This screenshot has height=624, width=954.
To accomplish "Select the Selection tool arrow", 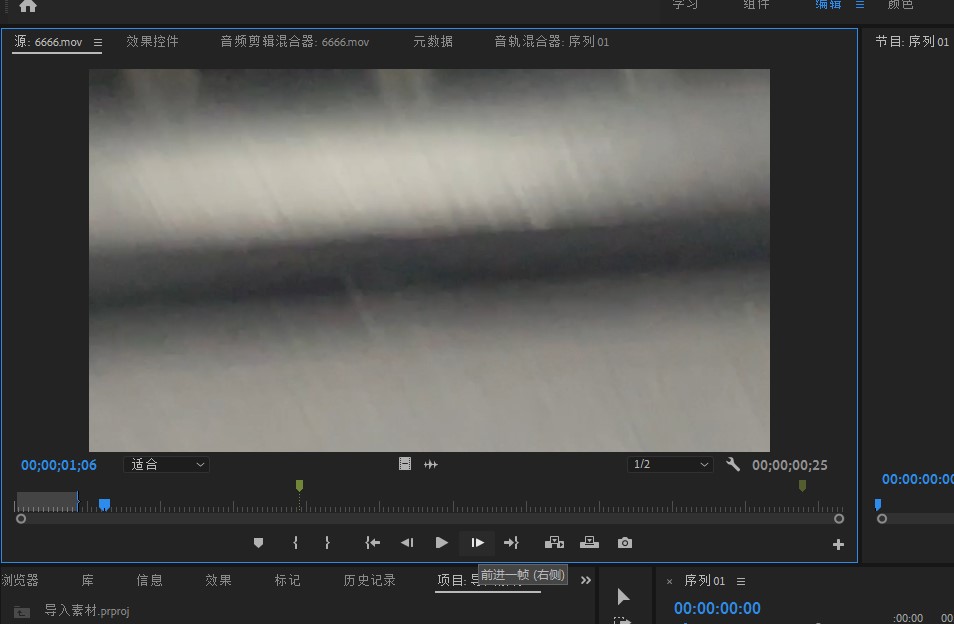I will [x=623, y=597].
